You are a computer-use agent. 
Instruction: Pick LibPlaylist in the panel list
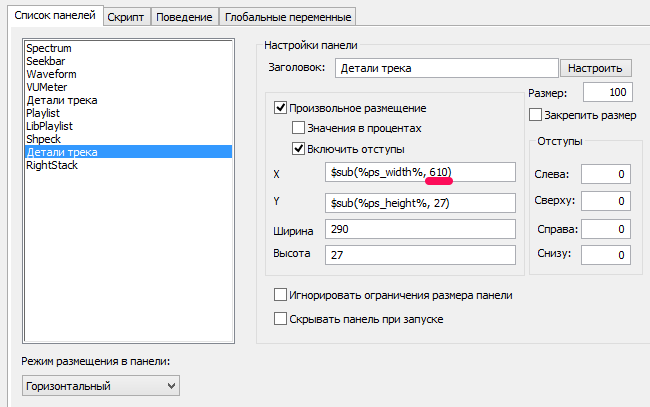click(50, 126)
